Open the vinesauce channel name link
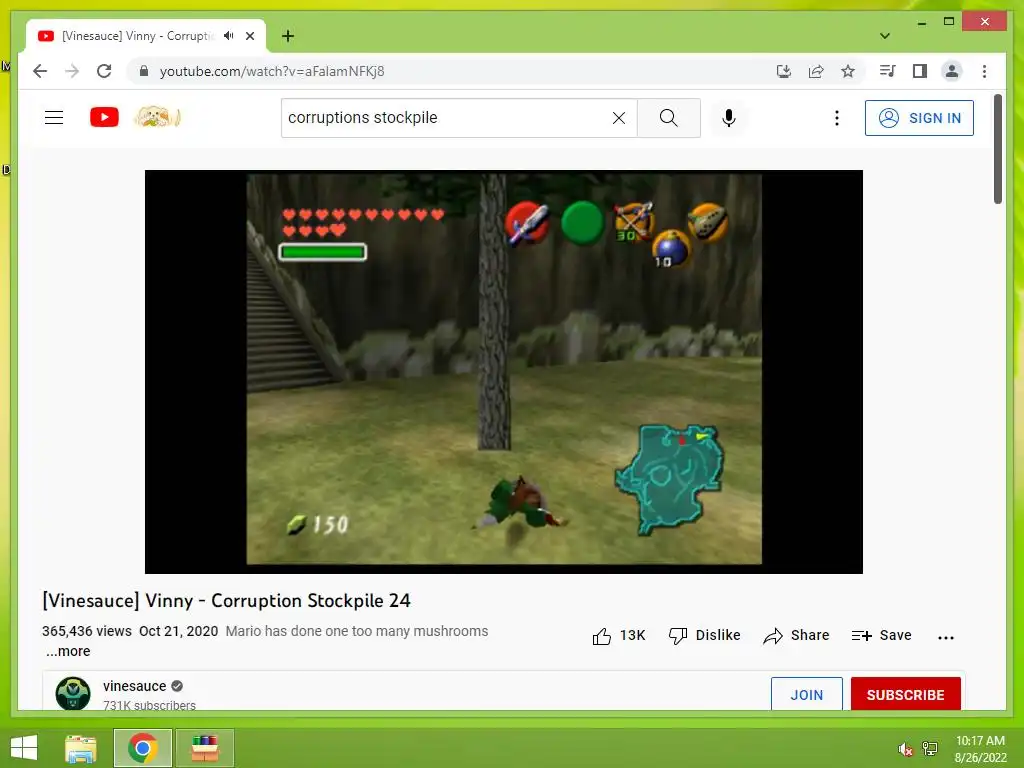The height and width of the screenshot is (768, 1024). 135,686
